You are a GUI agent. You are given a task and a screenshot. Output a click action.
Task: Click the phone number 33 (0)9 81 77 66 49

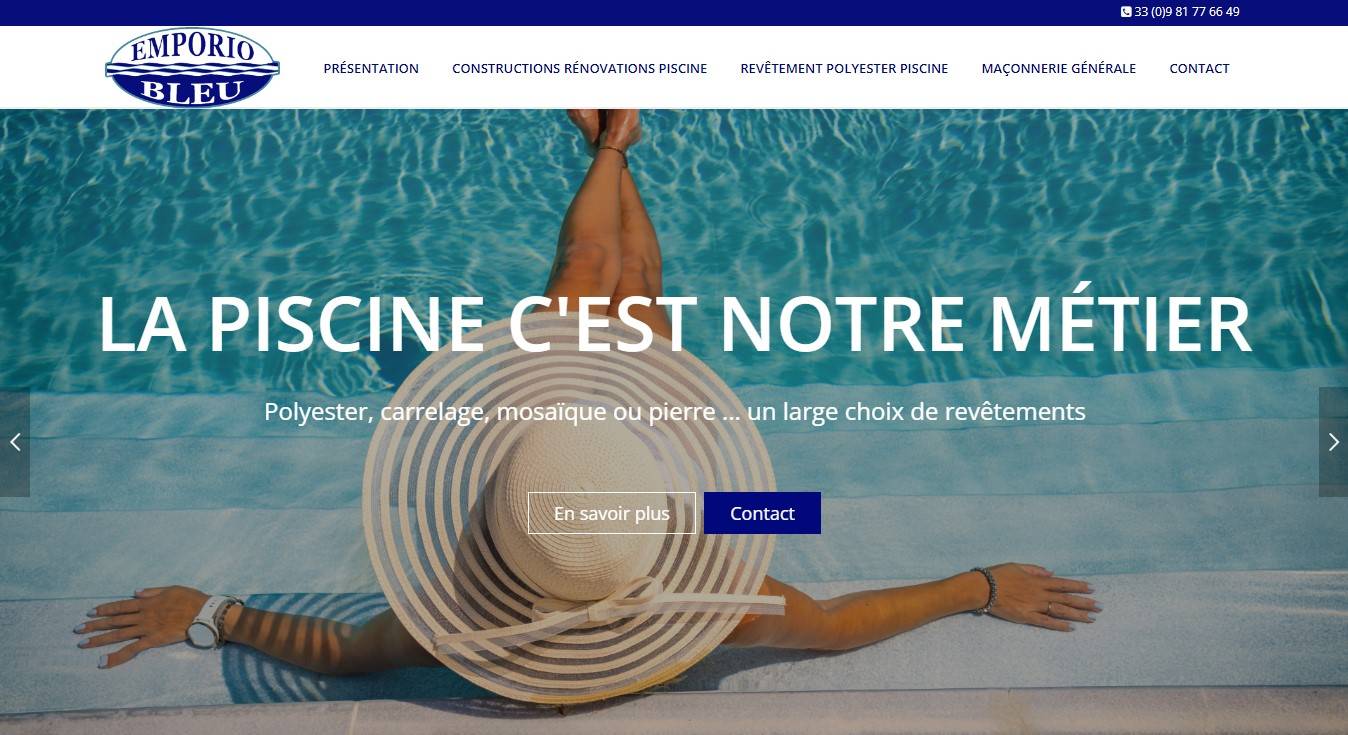1187,12
